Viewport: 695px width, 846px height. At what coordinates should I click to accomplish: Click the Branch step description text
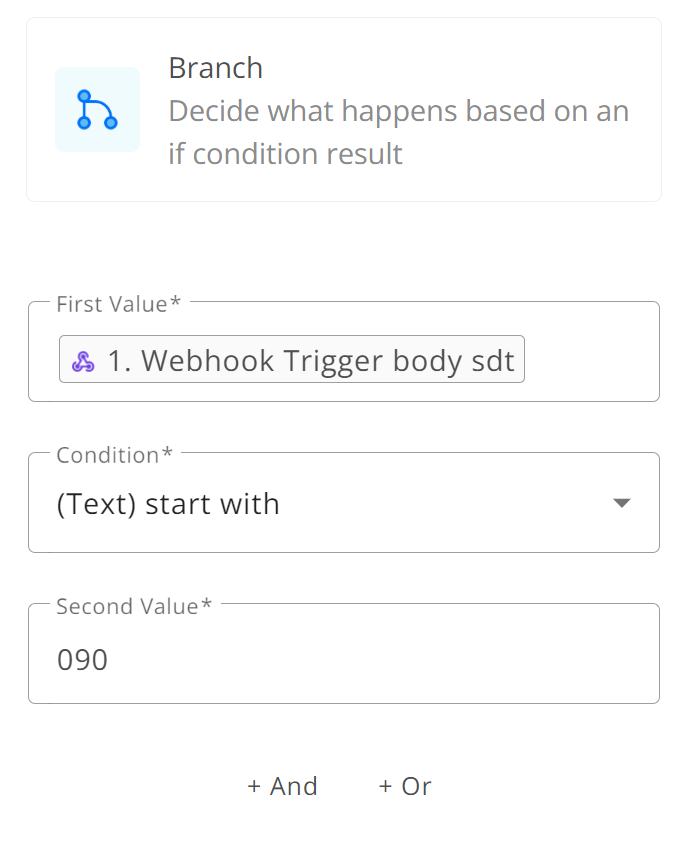399,132
